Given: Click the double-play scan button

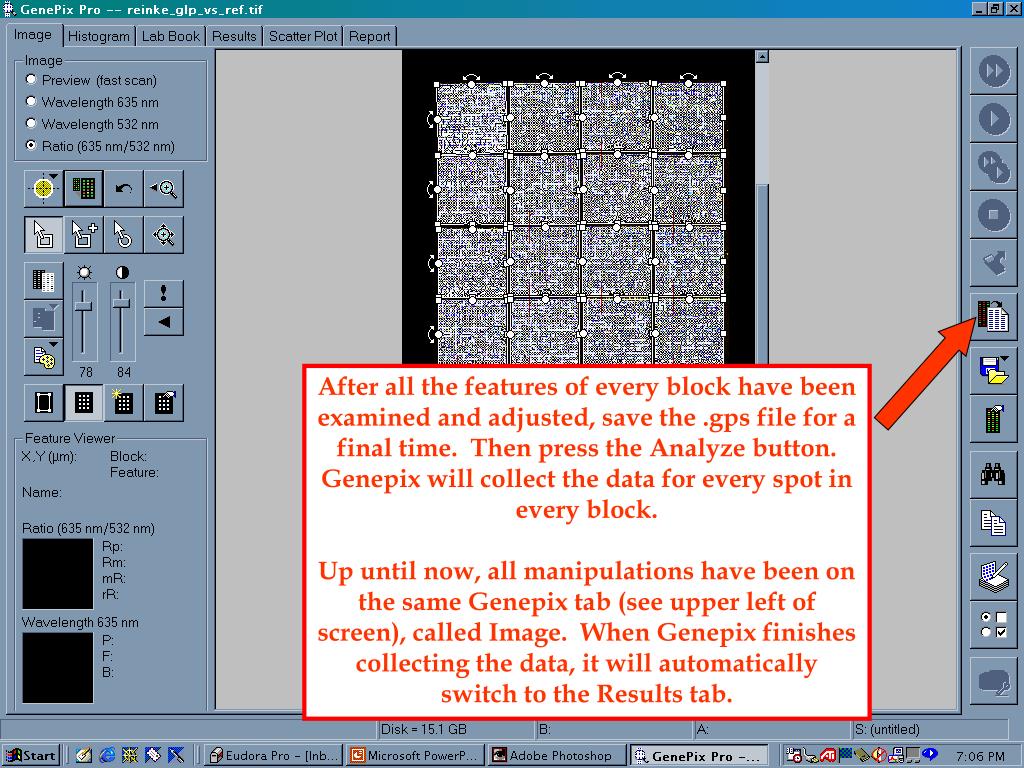Looking at the screenshot, I should click(x=993, y=167).
